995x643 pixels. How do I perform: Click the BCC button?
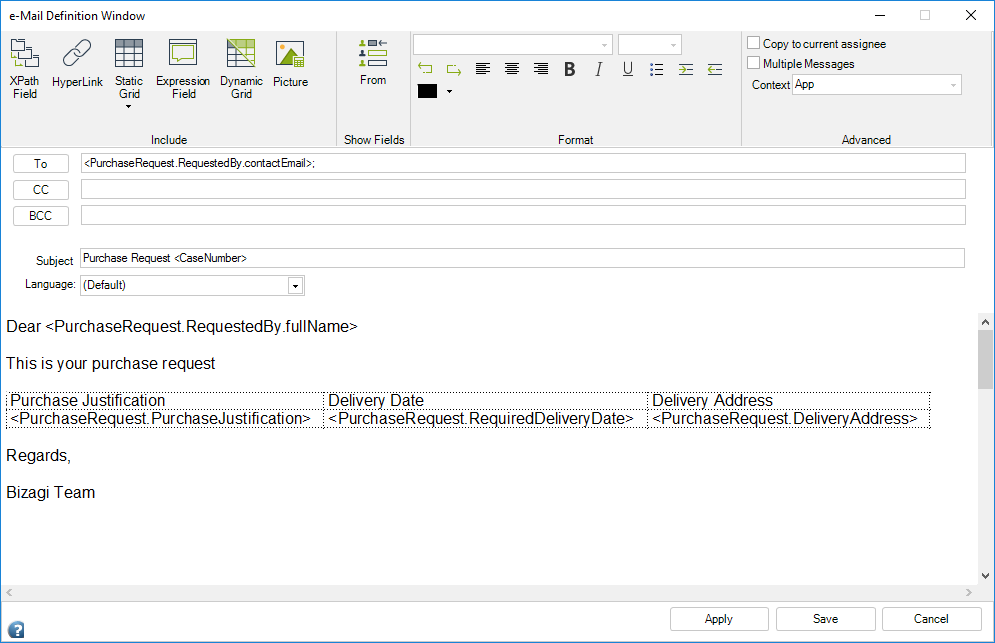click(41, 216)
